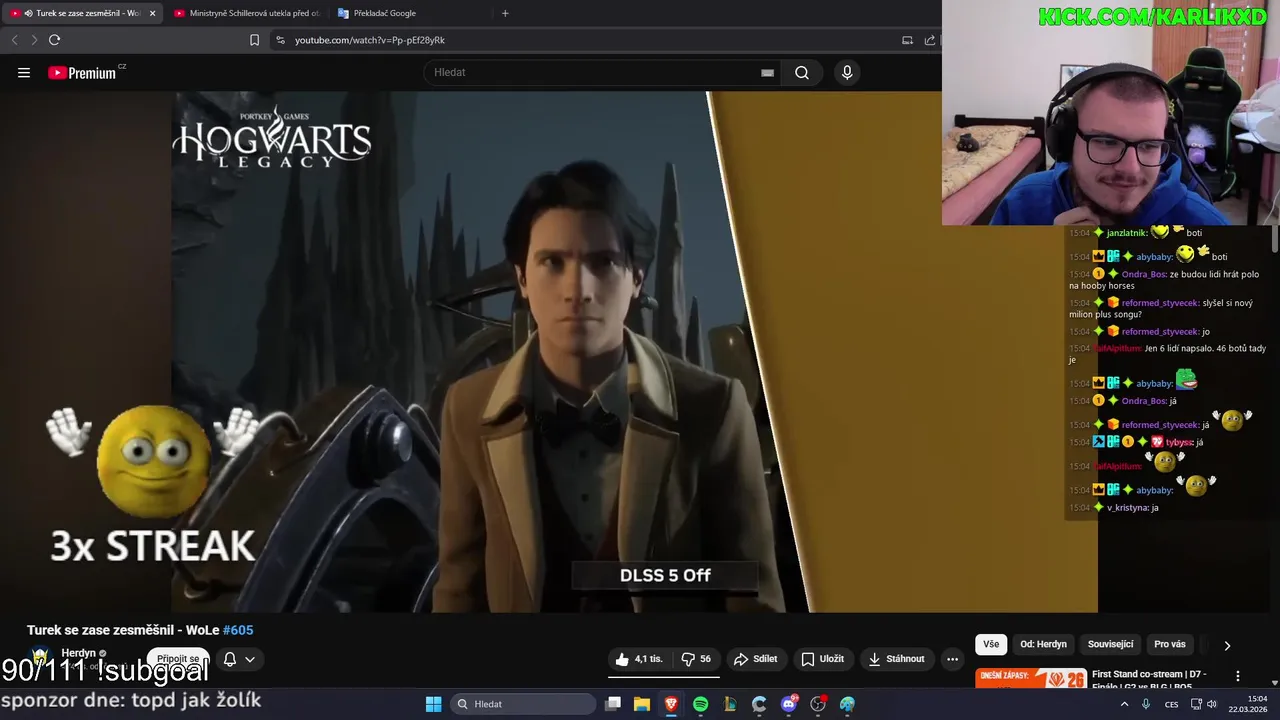Viewport: 1280px width, 720px height.
Task: Select the 'Turek se zase zesměšnil' tab
Action: 83,13
